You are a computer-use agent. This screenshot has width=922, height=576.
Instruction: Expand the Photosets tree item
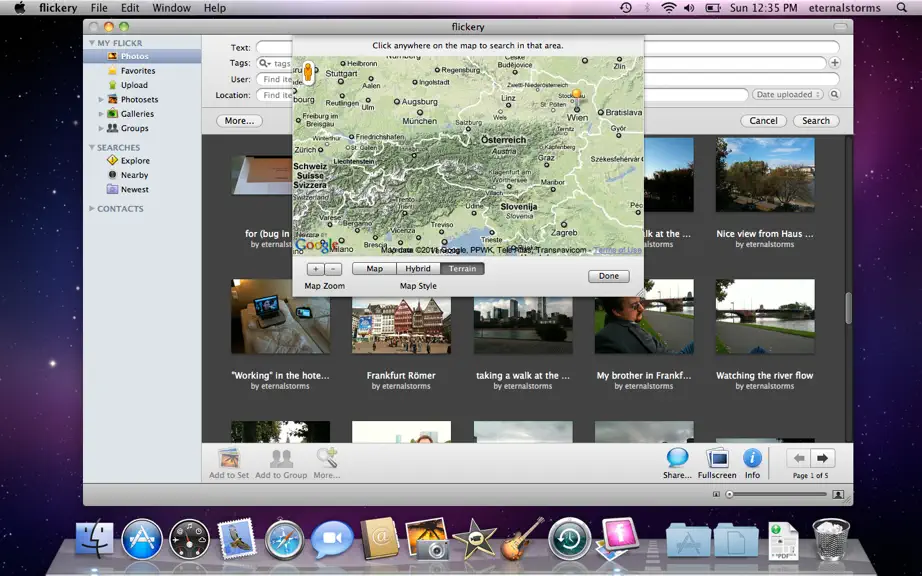101,99
